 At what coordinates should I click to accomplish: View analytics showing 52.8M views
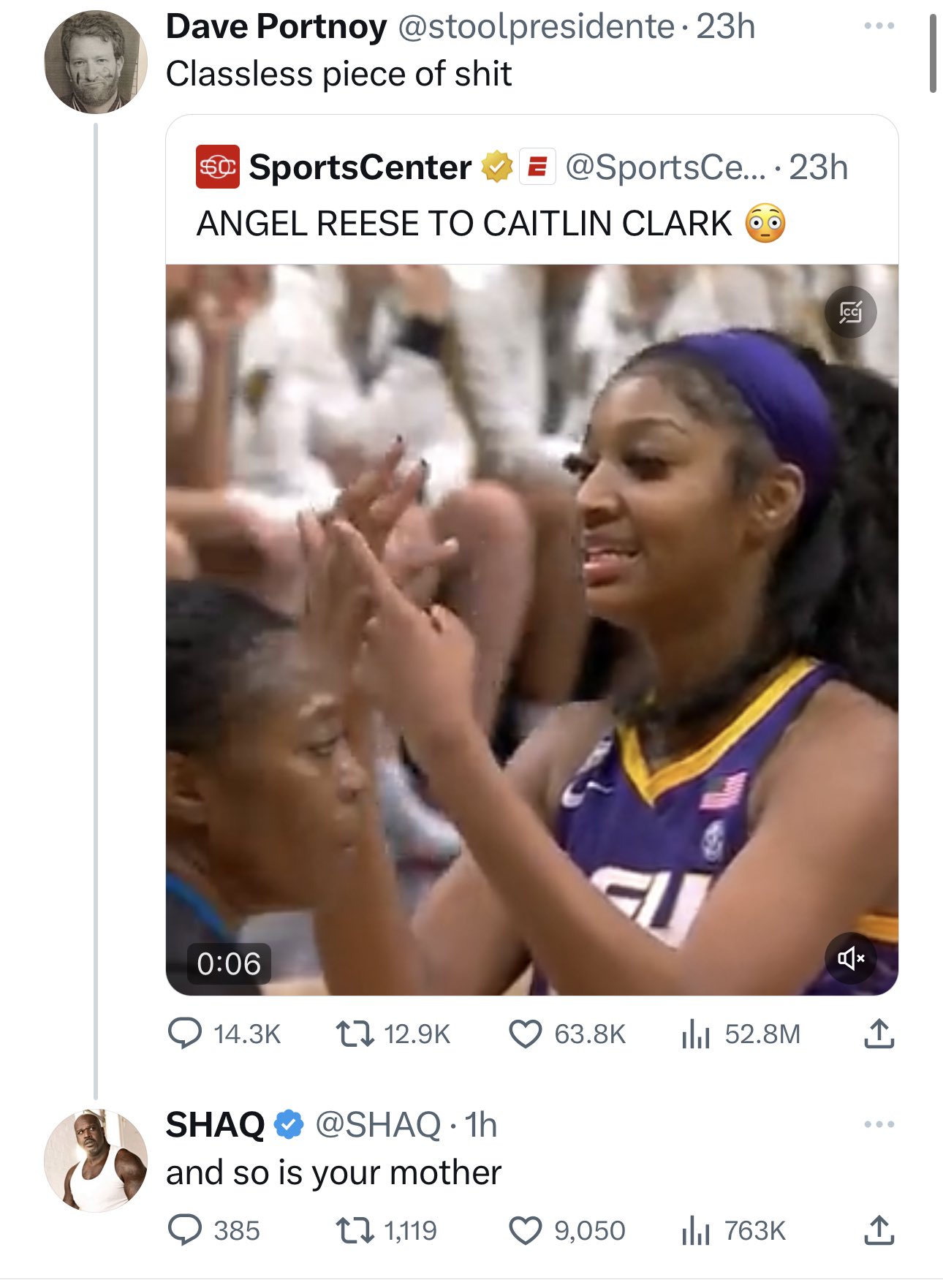(695, 1034)
